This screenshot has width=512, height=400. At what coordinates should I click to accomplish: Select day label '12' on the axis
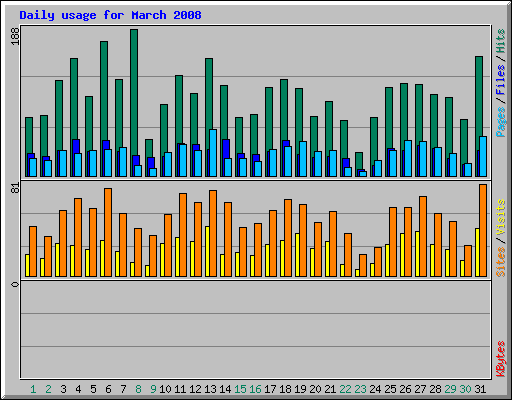pyautogui.click(x=195, y=389)
